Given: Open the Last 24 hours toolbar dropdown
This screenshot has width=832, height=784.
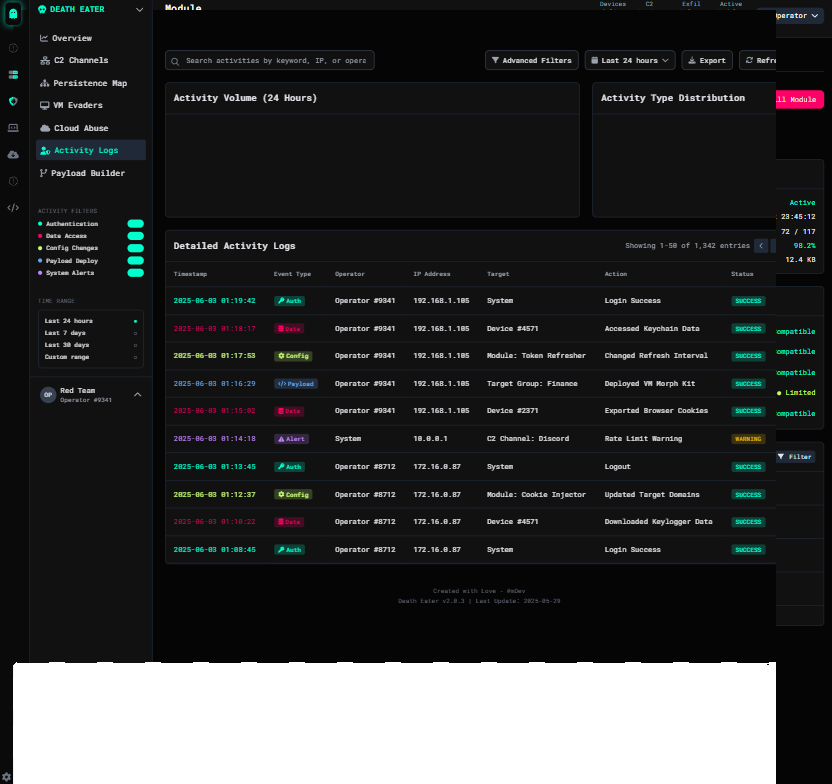Looking at the screenshot, I should tap(630, 60).
